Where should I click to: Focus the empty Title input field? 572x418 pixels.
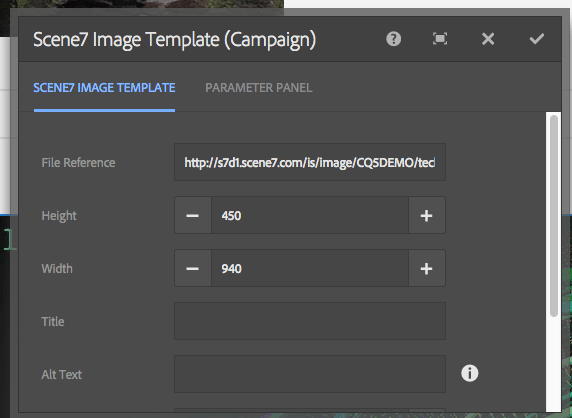coord(310,321)
